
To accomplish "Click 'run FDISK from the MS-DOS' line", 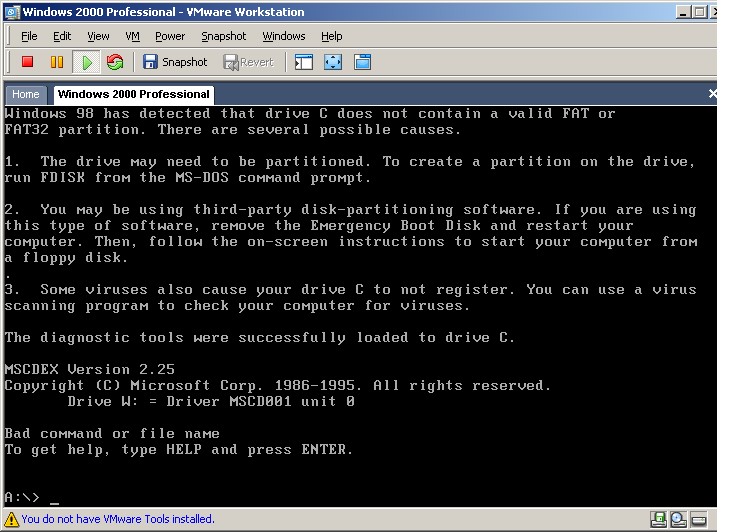I will coord(187,178).
